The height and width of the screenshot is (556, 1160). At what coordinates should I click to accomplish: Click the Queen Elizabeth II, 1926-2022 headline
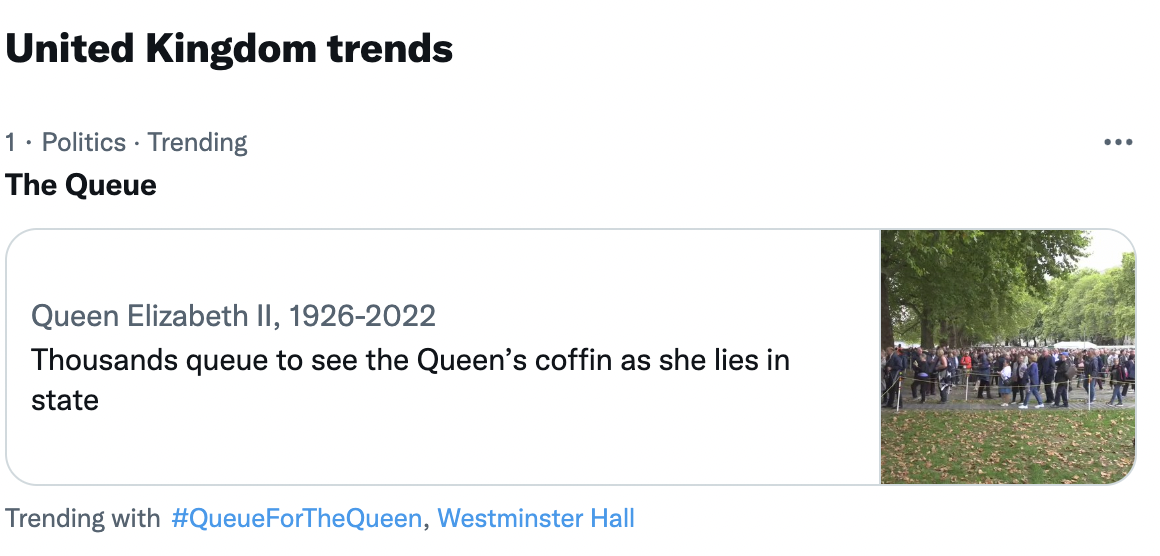point(233,316)
